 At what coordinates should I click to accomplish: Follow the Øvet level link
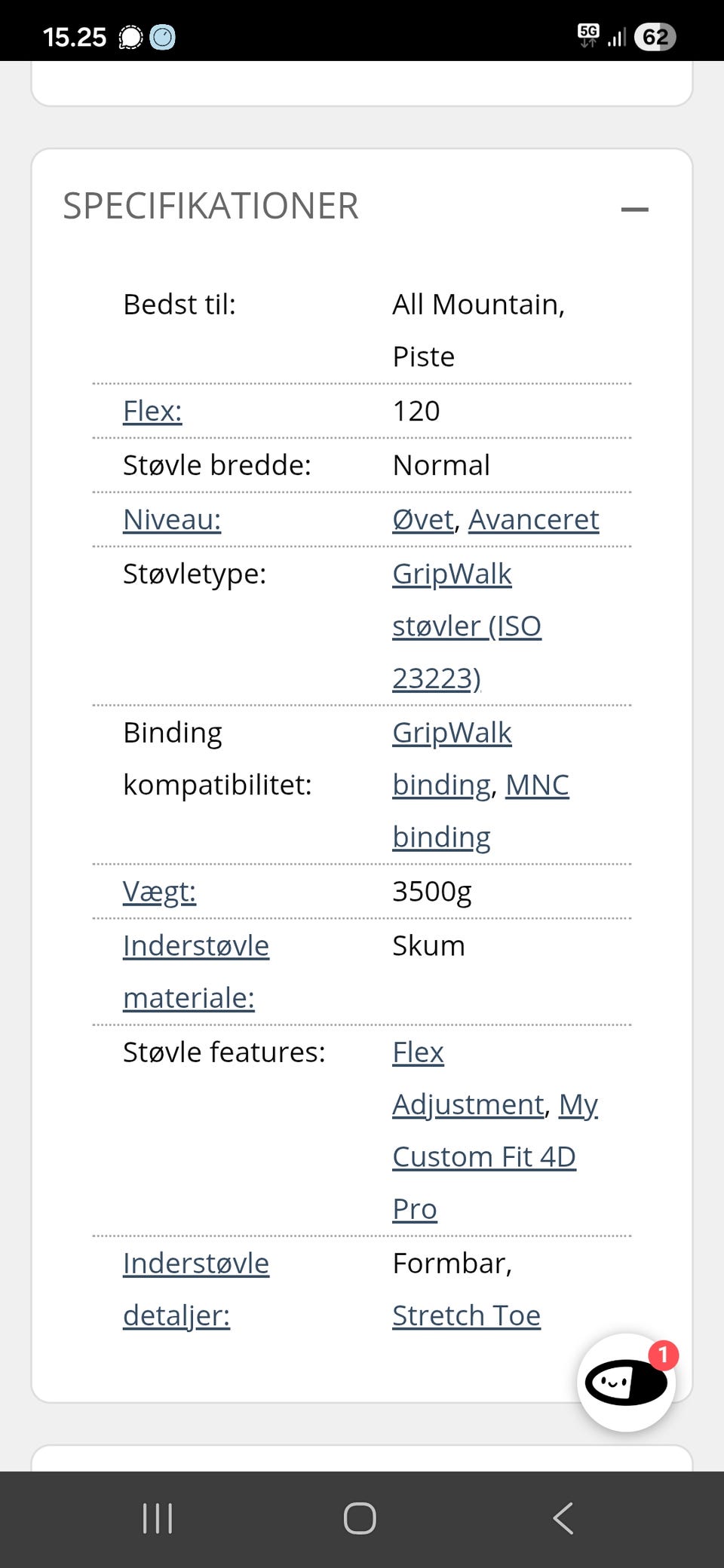click(423, 519)
